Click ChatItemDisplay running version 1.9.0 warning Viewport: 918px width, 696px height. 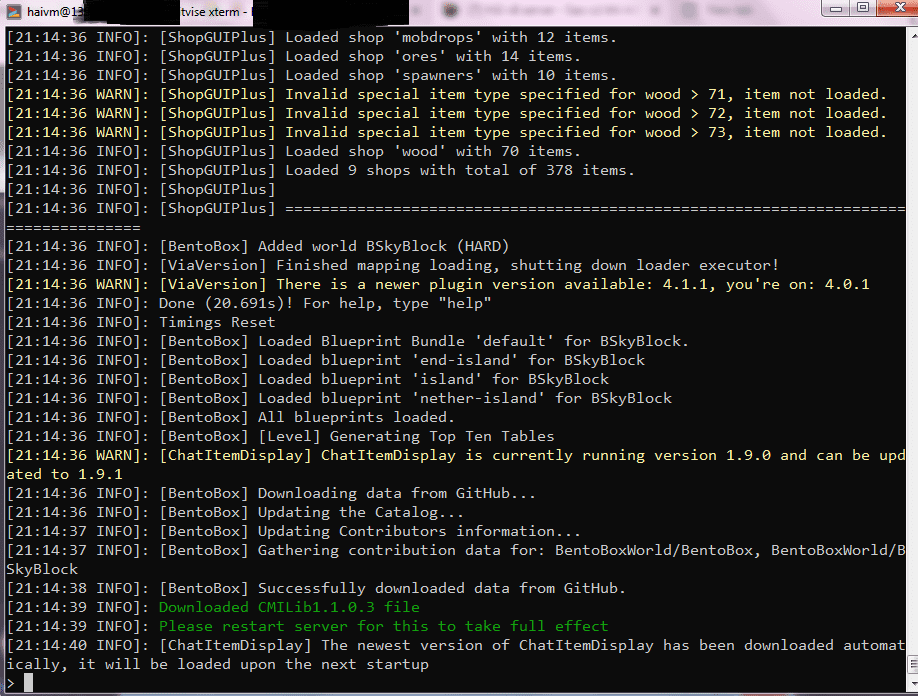pos(456,455)
